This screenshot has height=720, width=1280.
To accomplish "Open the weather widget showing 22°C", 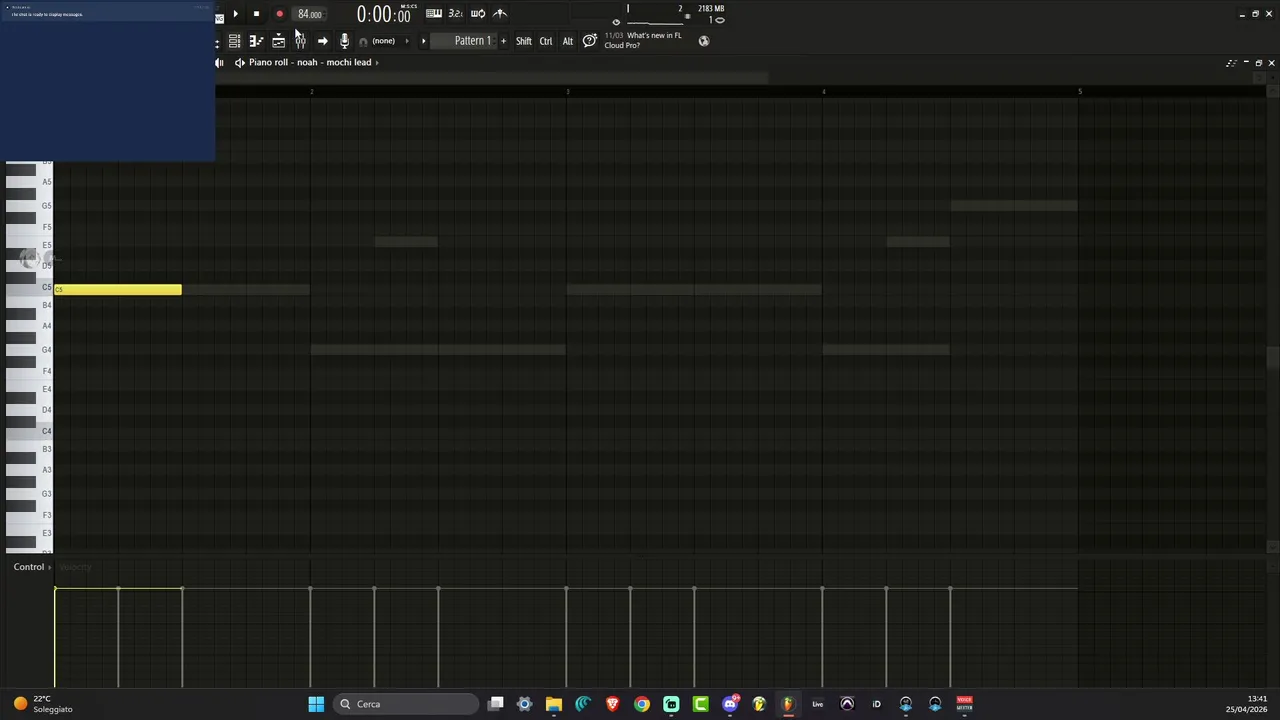I will coord(42,704).
